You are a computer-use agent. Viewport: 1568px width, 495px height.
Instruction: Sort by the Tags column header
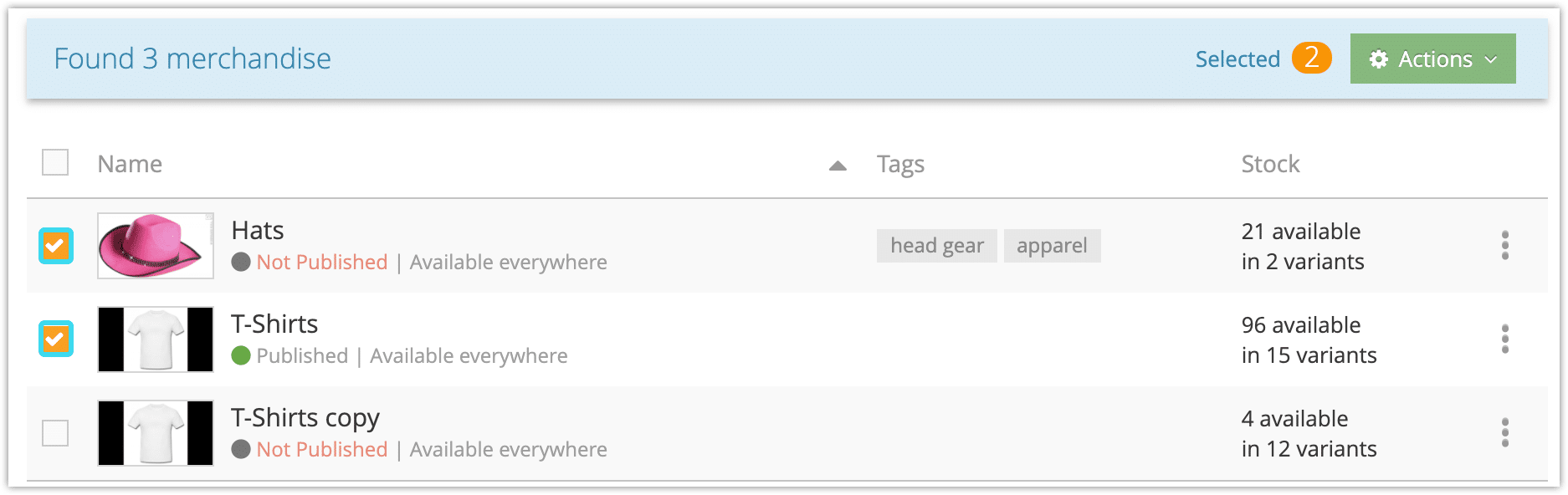900,165
